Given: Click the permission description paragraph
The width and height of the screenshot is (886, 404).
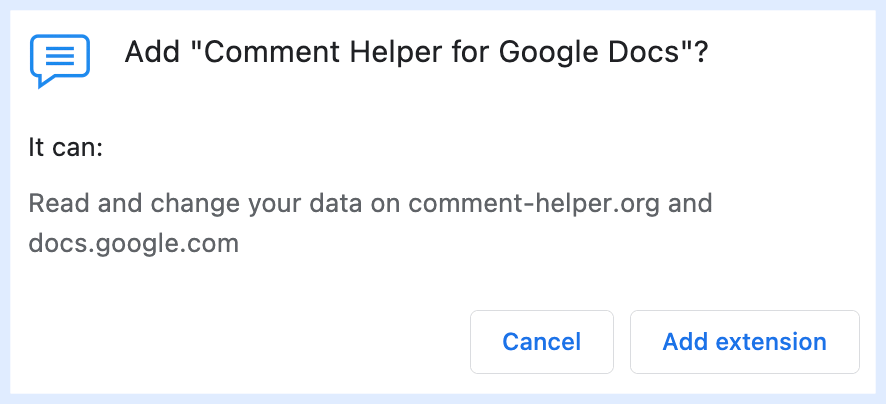Looking at the screenshot, I should 370,224.
